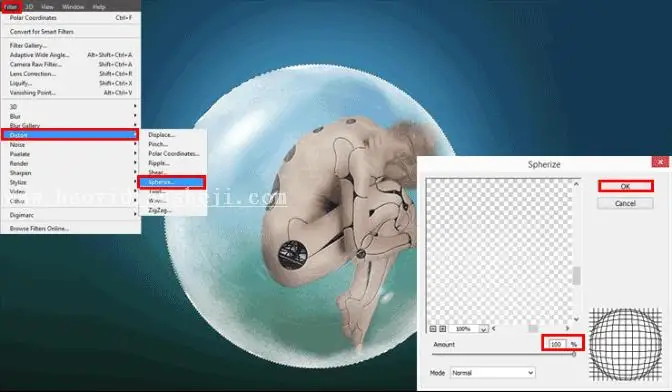Open Filter Gallery...
The width and height of the screenshot is (672, 392).
click(x=71, y=45)
